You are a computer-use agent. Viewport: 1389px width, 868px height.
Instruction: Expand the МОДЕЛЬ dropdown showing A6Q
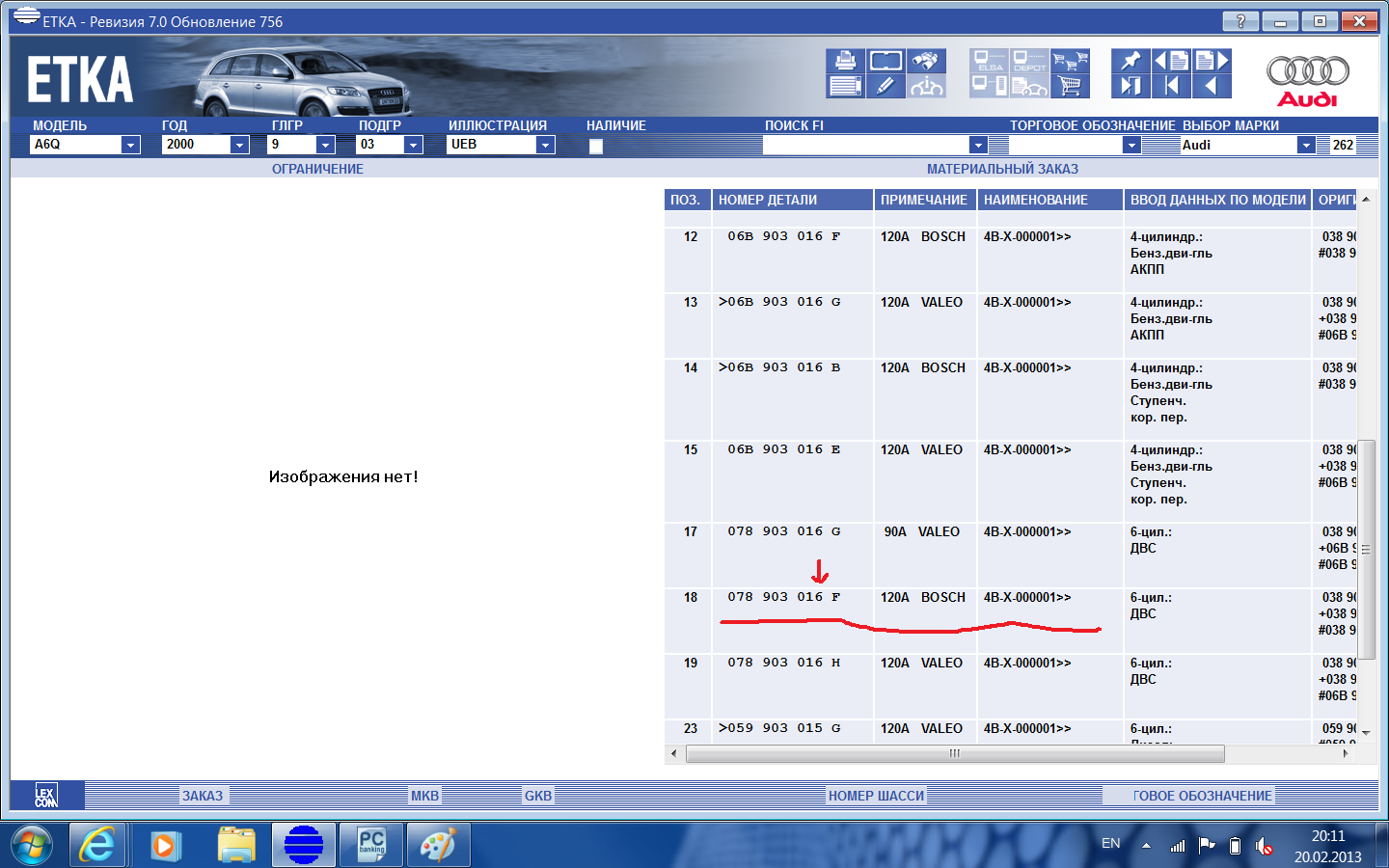pyautogui.click(x=130, y=145)
